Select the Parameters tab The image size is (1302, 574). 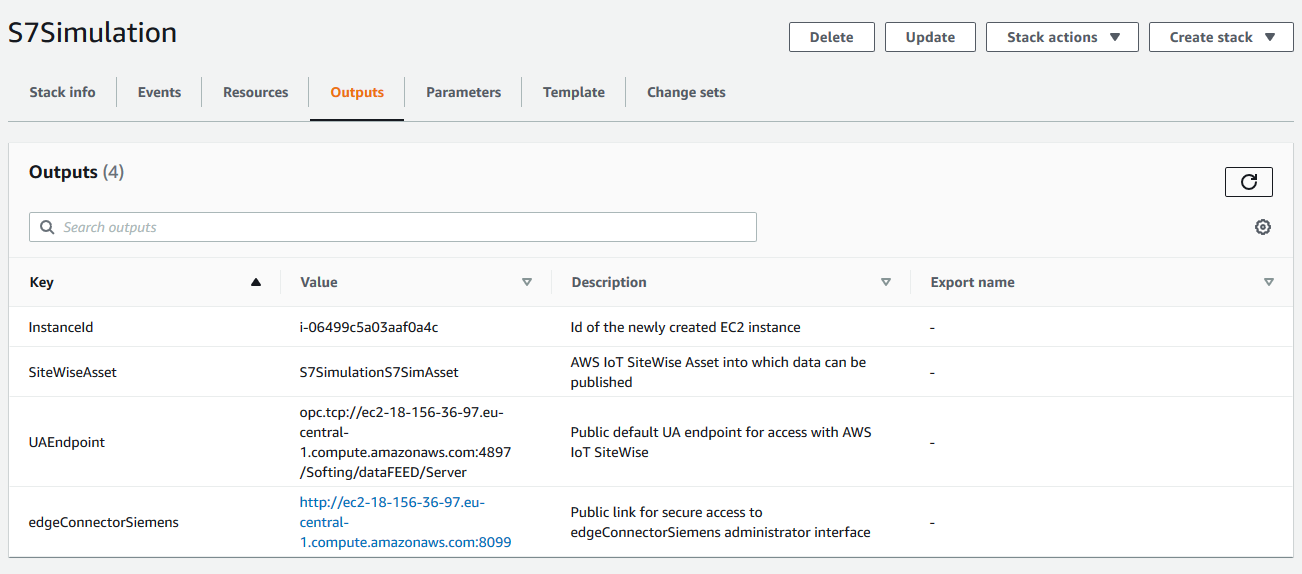tap(463, 92)
